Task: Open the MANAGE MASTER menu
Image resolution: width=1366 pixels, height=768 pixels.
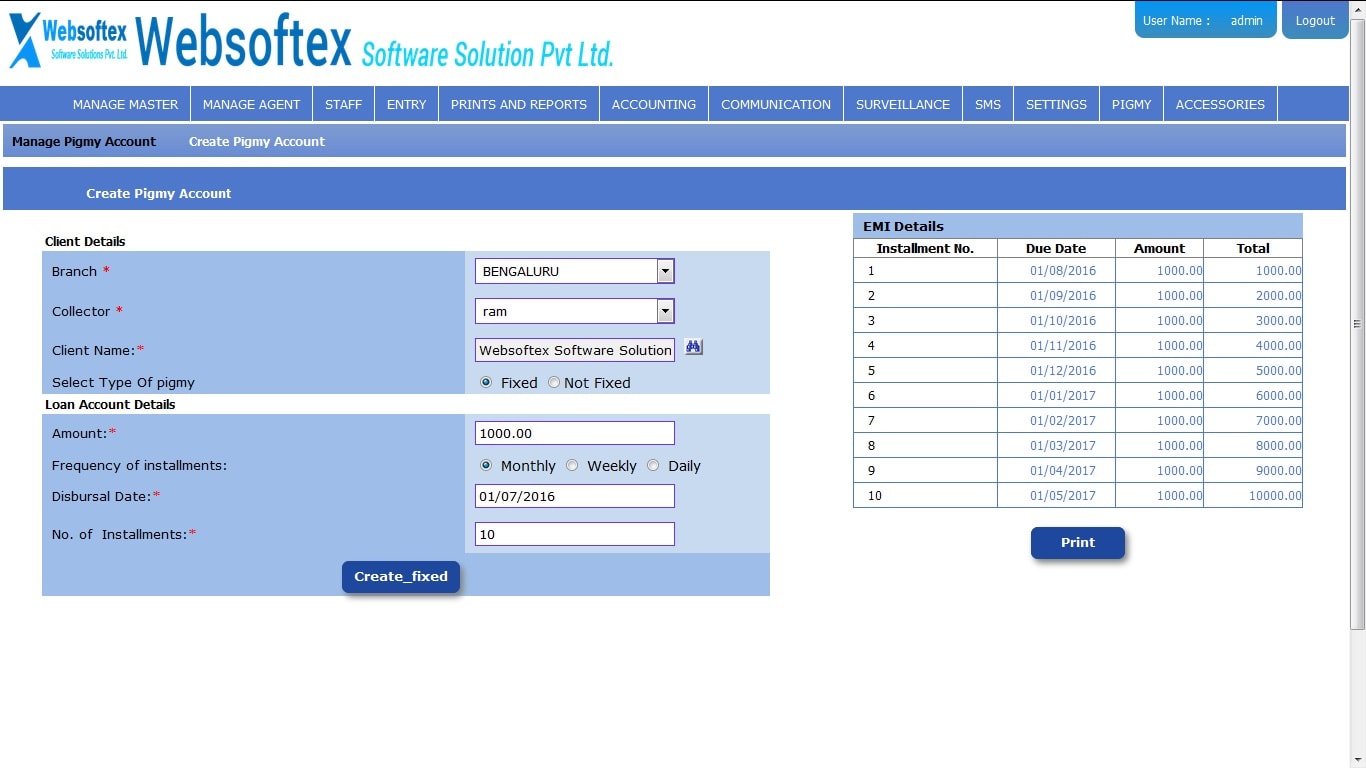Action: [125, 104]
